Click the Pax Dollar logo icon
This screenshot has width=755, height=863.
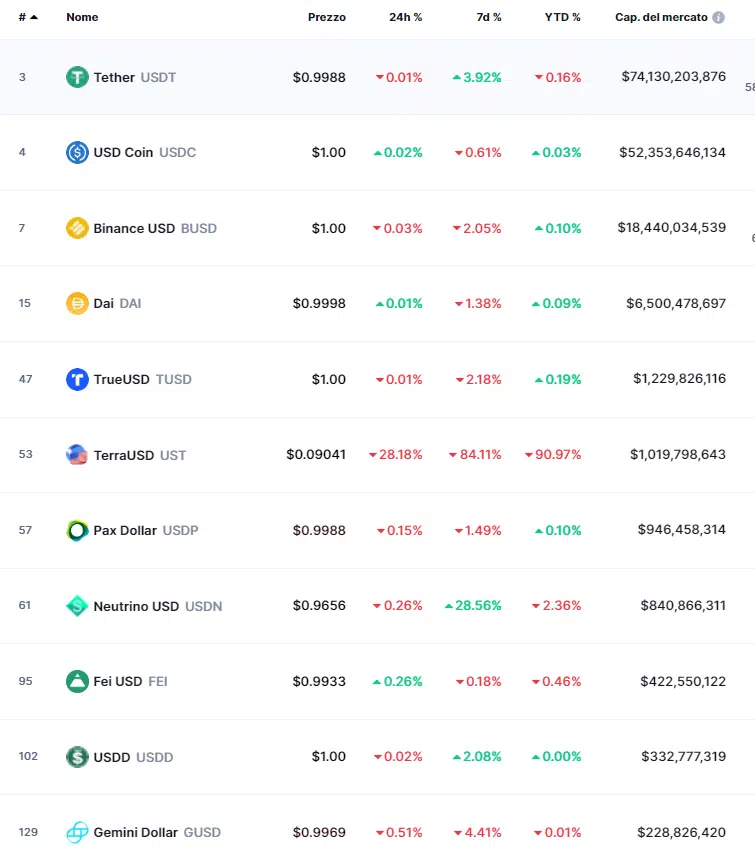tap(77, 530)
